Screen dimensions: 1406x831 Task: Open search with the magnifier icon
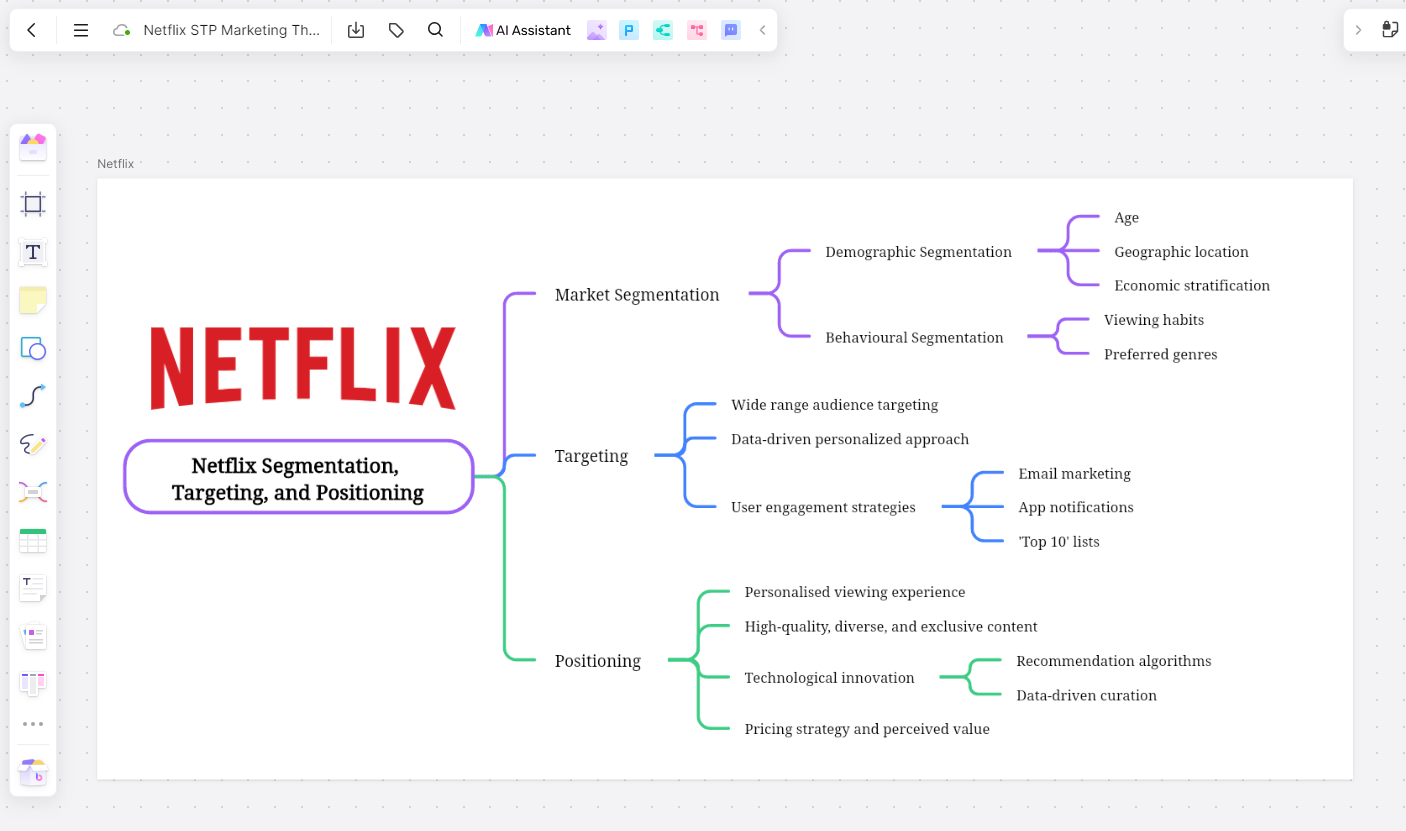pyautogui.click(x=435, y=30)
